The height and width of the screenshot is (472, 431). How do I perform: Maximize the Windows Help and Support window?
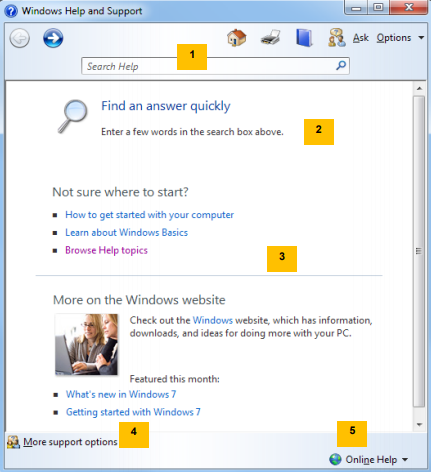(x=378, y=7)
